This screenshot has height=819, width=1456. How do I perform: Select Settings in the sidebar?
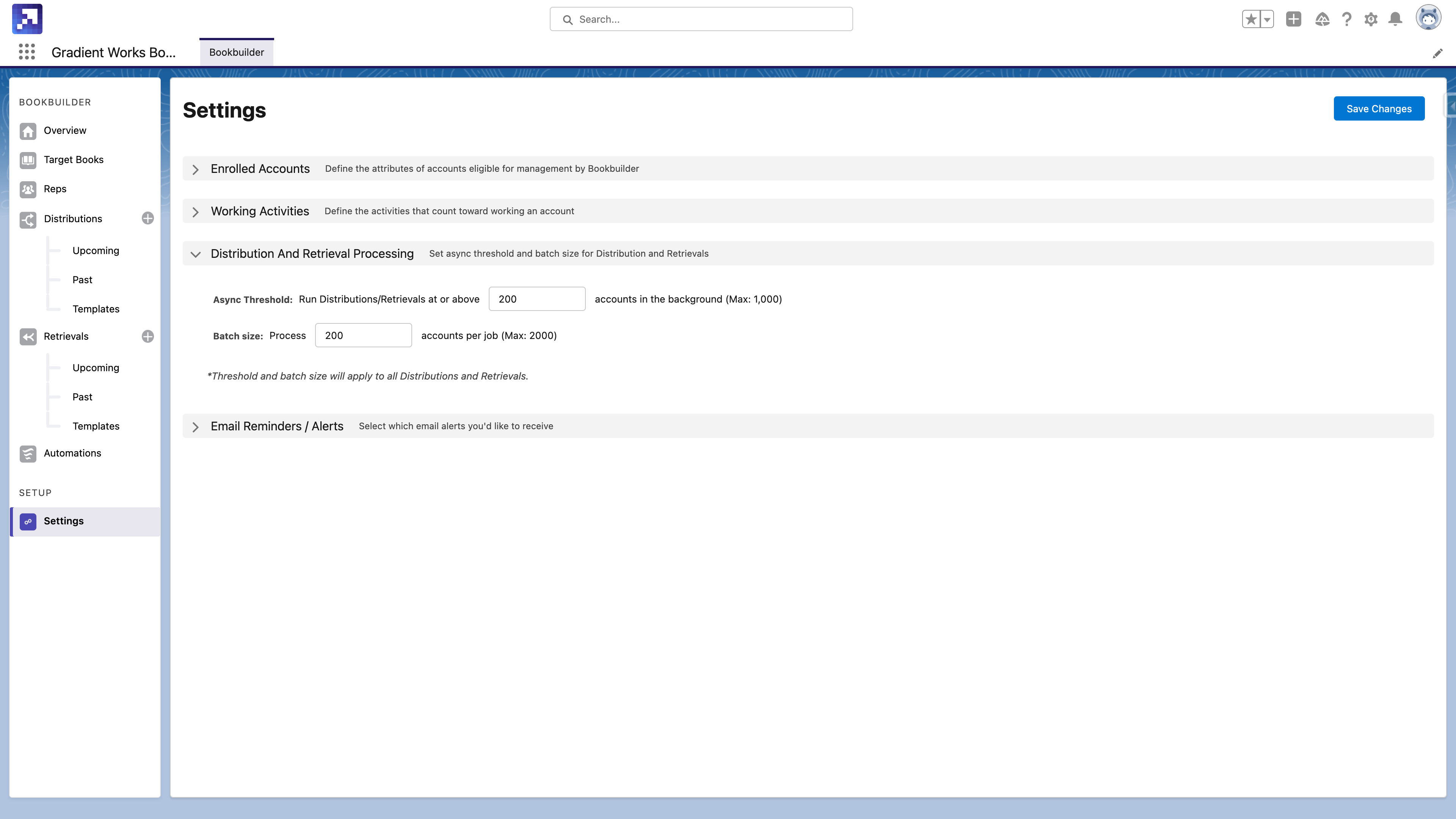click(85, 521)
